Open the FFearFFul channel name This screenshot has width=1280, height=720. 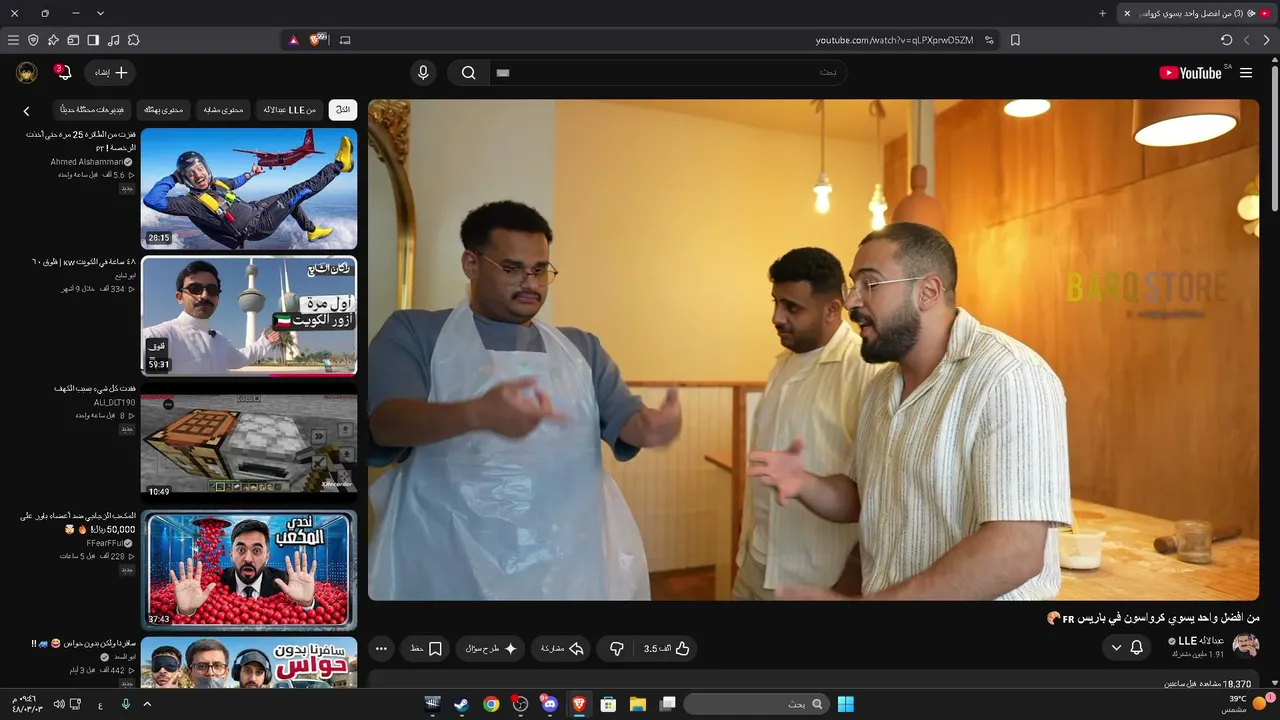click(105, 543)
